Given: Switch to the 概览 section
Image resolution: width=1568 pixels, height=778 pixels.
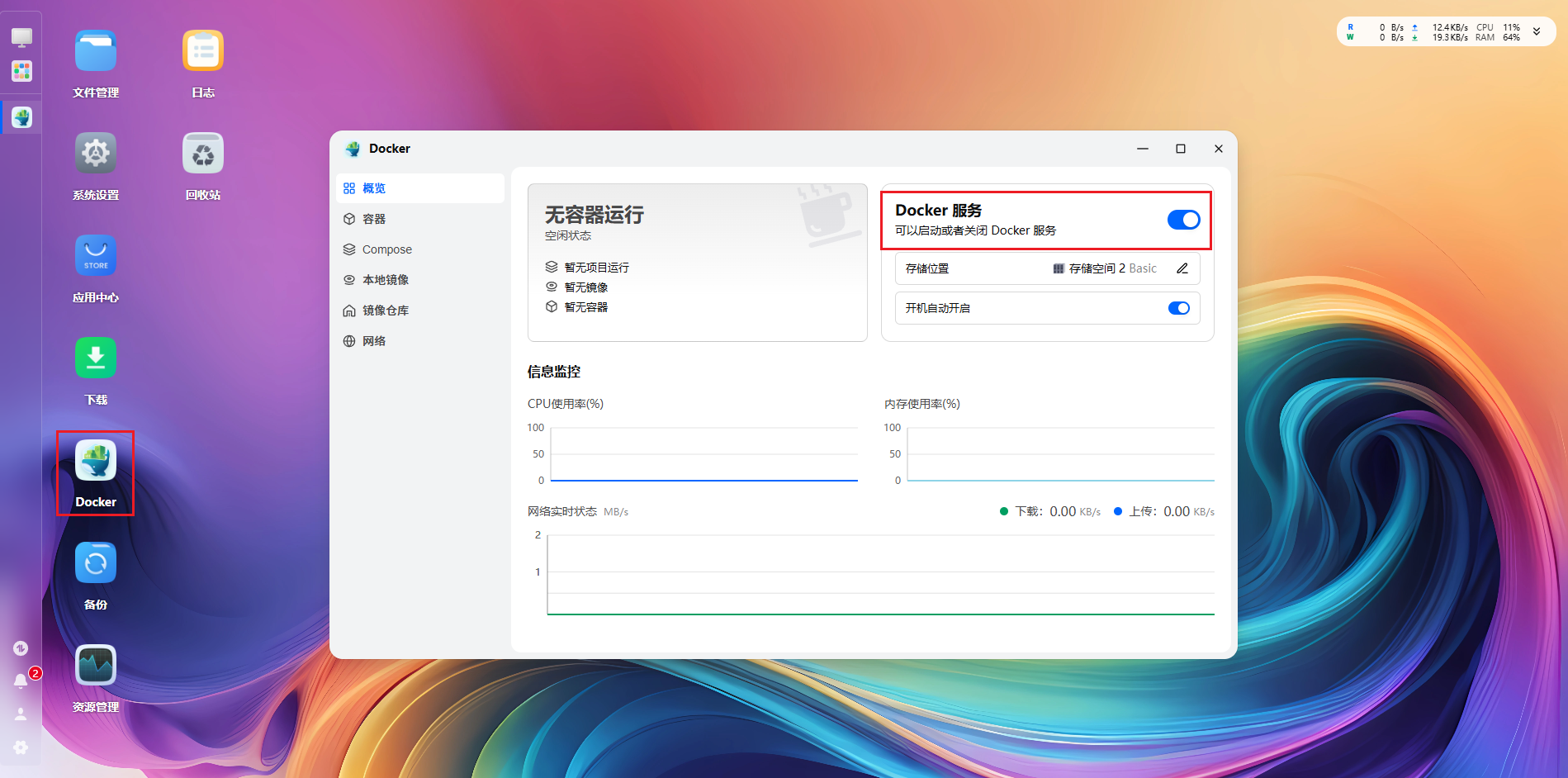Looking at the screenshot, I should tap(420, 188).
